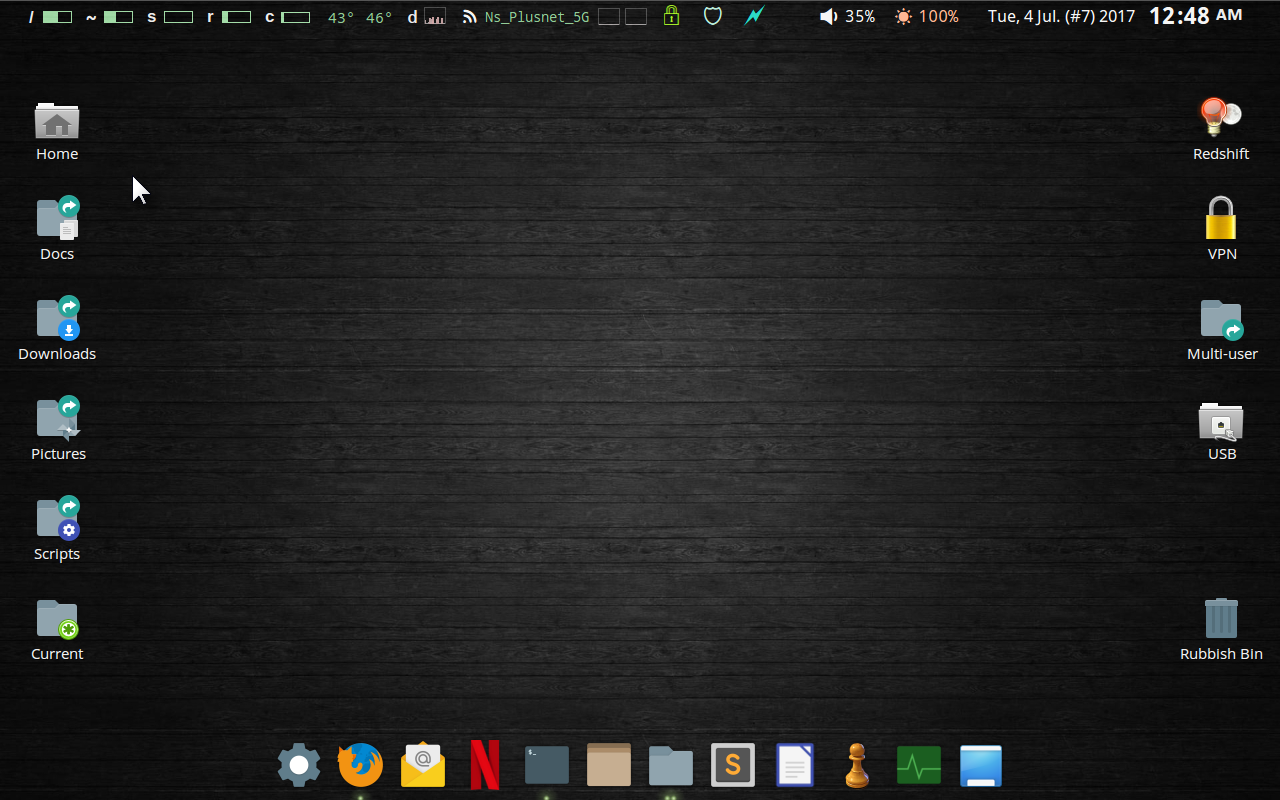1280x800 pixels.
Task: Launch Firefox from the dock
Action: click(x=360, y=765)
